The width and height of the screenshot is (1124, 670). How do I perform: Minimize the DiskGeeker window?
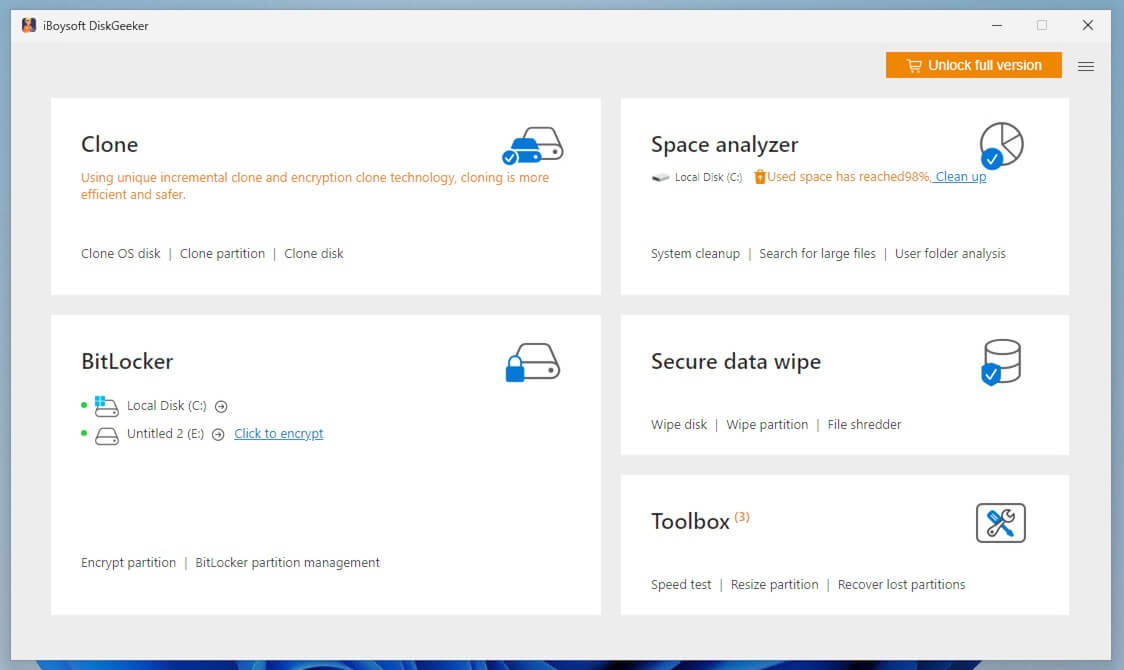pos(996,25)
